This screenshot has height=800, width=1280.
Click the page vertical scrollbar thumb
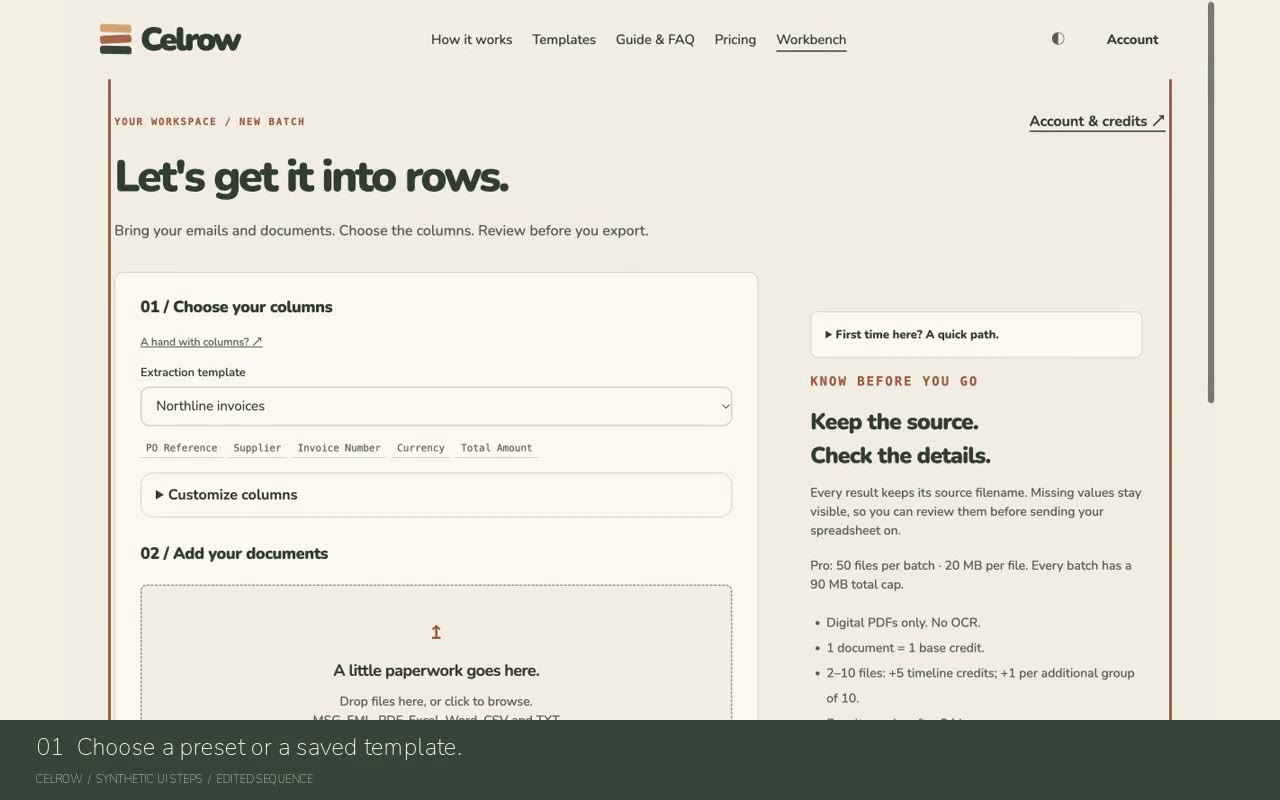[x=1211, y=203]
